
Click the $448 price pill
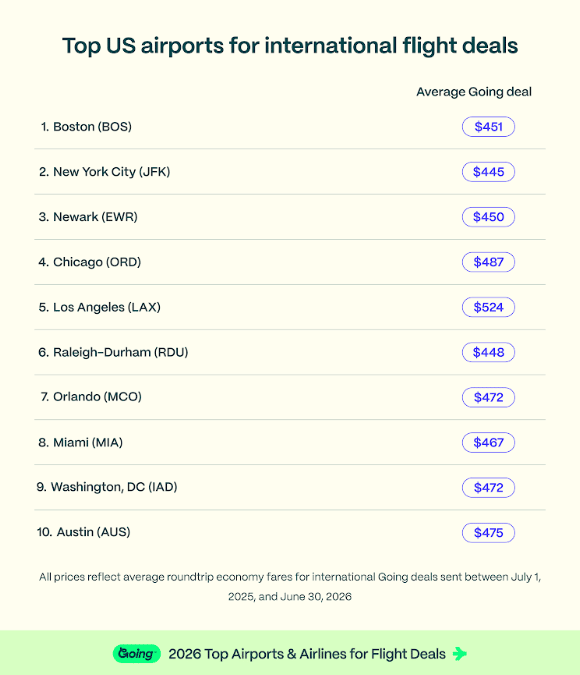pos(488,352)
